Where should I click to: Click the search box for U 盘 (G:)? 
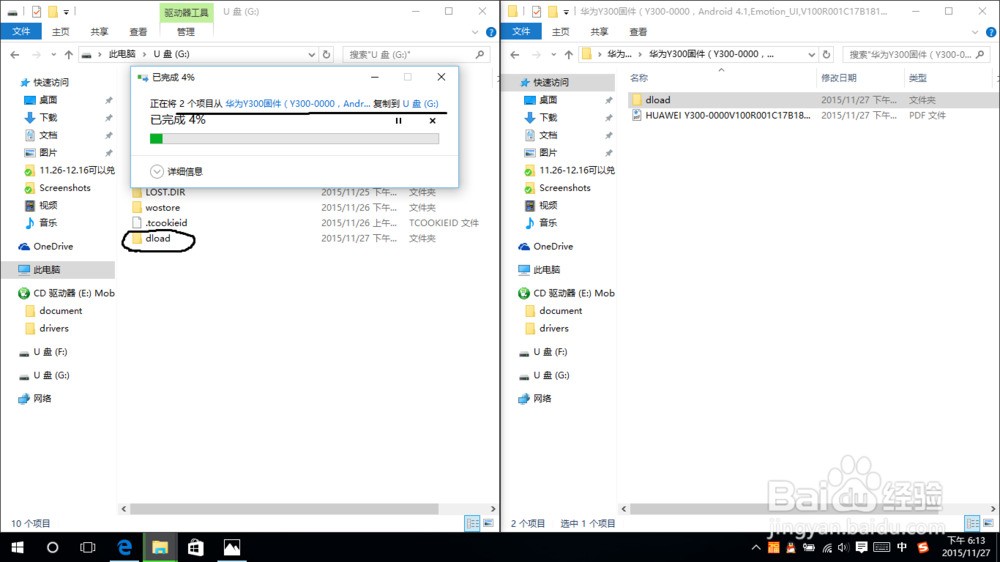pyautogui.click(x=416, y=54)
